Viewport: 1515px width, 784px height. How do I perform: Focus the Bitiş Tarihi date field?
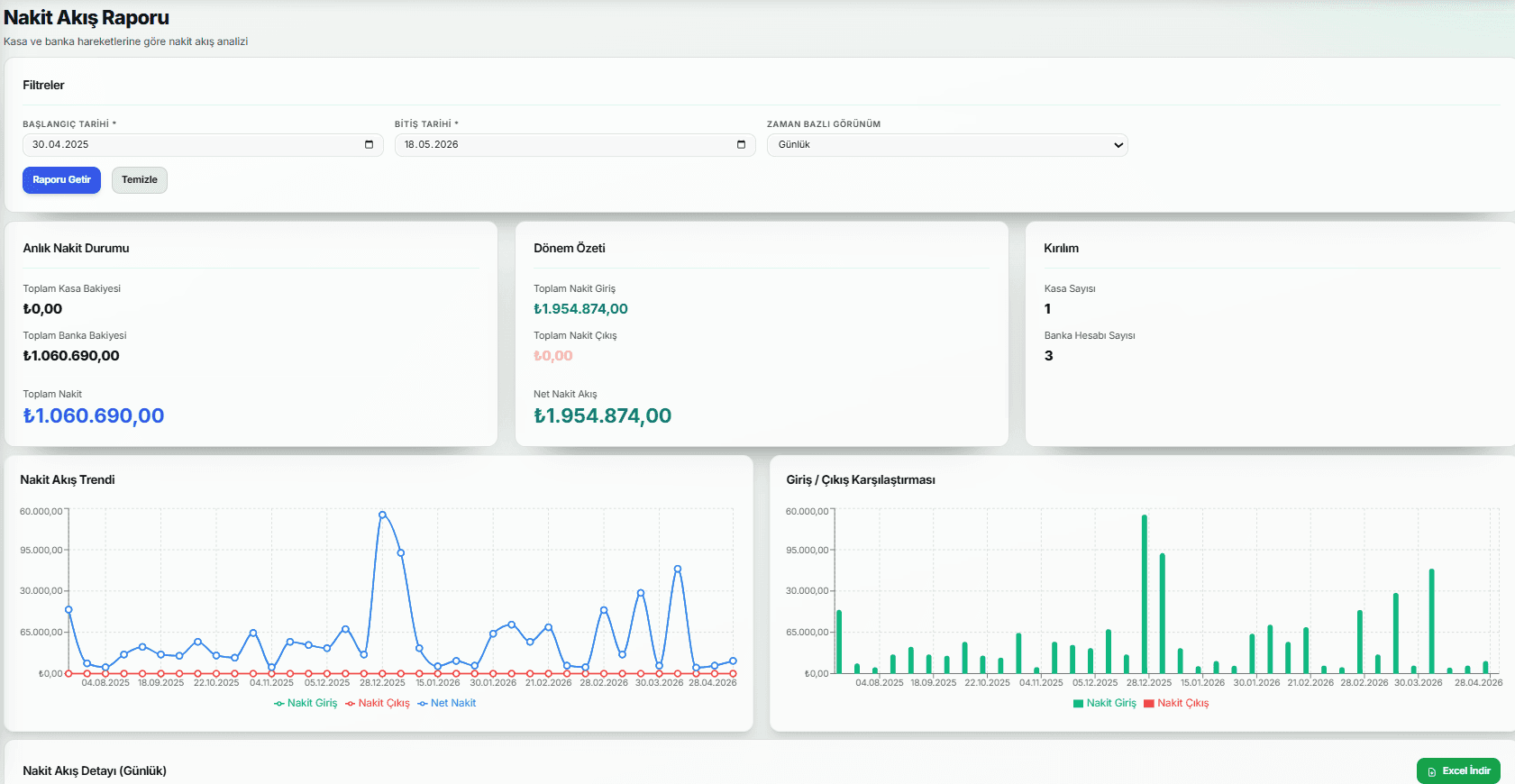[574, 145]
